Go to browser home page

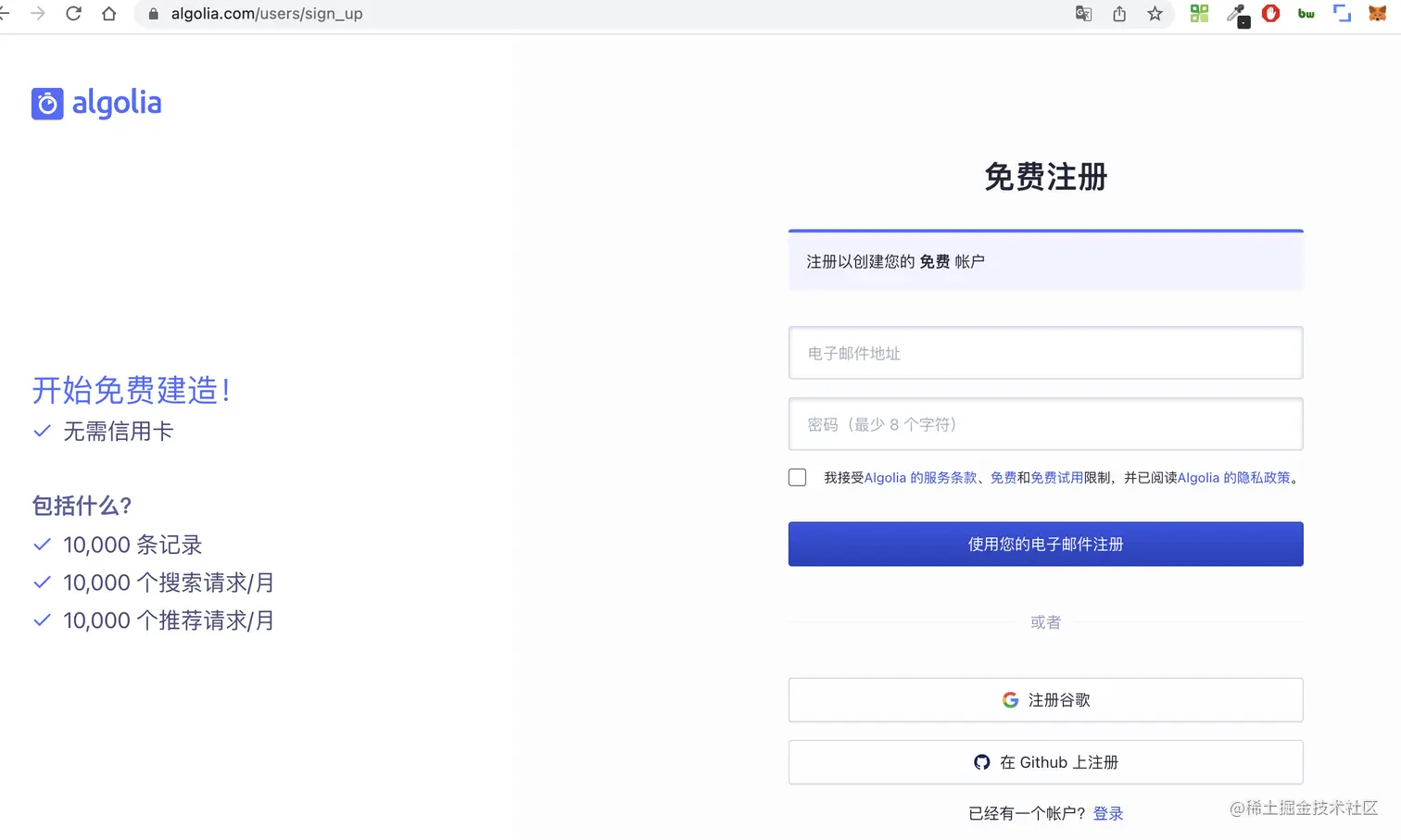pyautogui.click(x=109, y=14)
